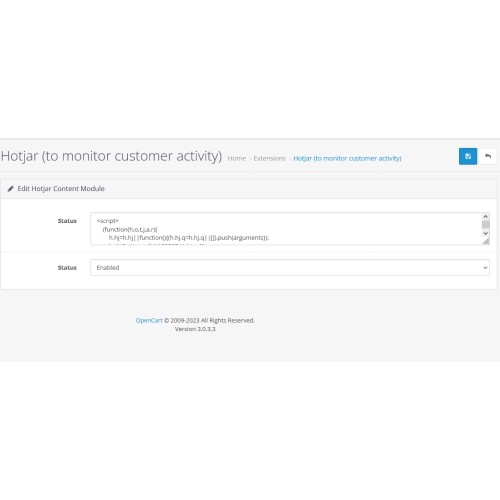Click the Edit Hotjar Content Module heading
Screen dimensions: 500x500
click(61, 189)
